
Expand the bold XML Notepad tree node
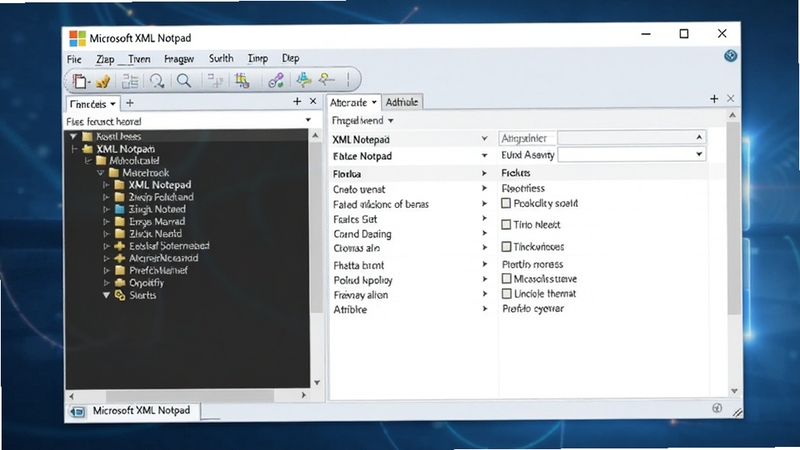tap(106, 185)
